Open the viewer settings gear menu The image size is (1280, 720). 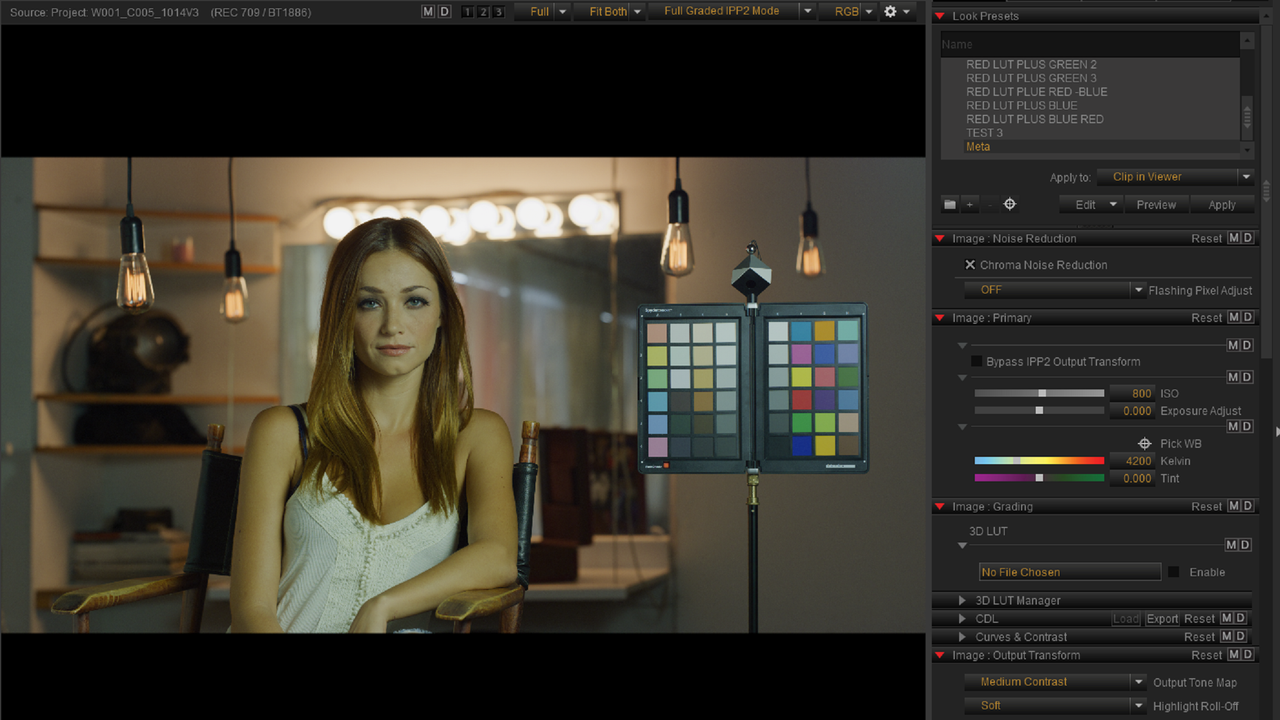[x=897, y=12]
